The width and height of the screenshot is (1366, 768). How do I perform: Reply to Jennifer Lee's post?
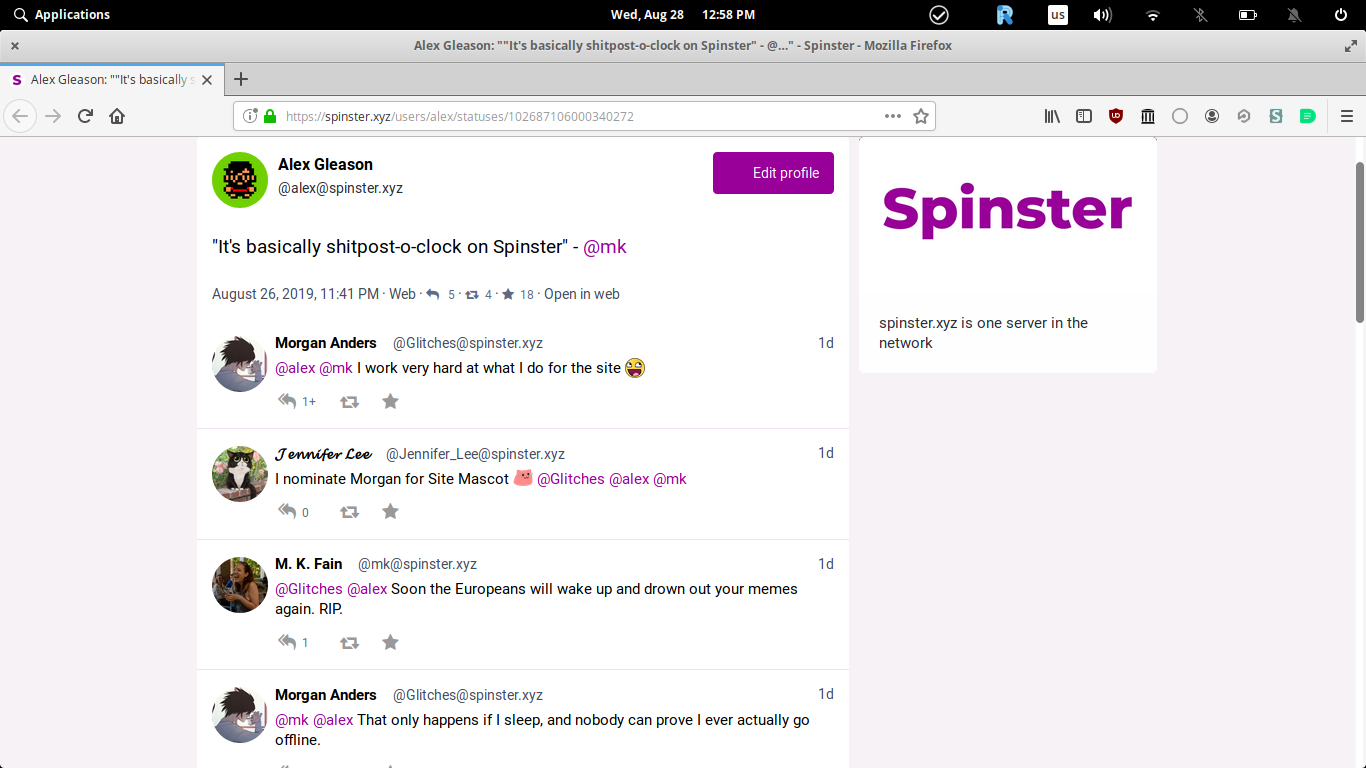[x=288, y=512]
